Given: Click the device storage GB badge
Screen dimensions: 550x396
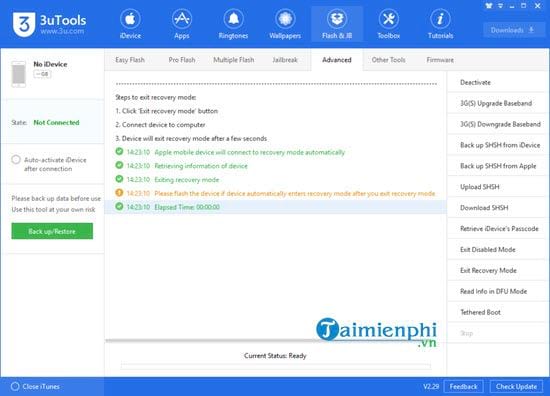Looking at the screenshot, I should tap(42, 74).
